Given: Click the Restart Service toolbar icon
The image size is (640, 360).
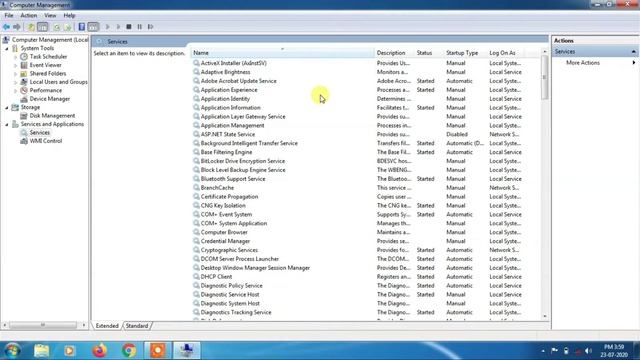Looking at the screenshot, I should click(x=151, y=27).
